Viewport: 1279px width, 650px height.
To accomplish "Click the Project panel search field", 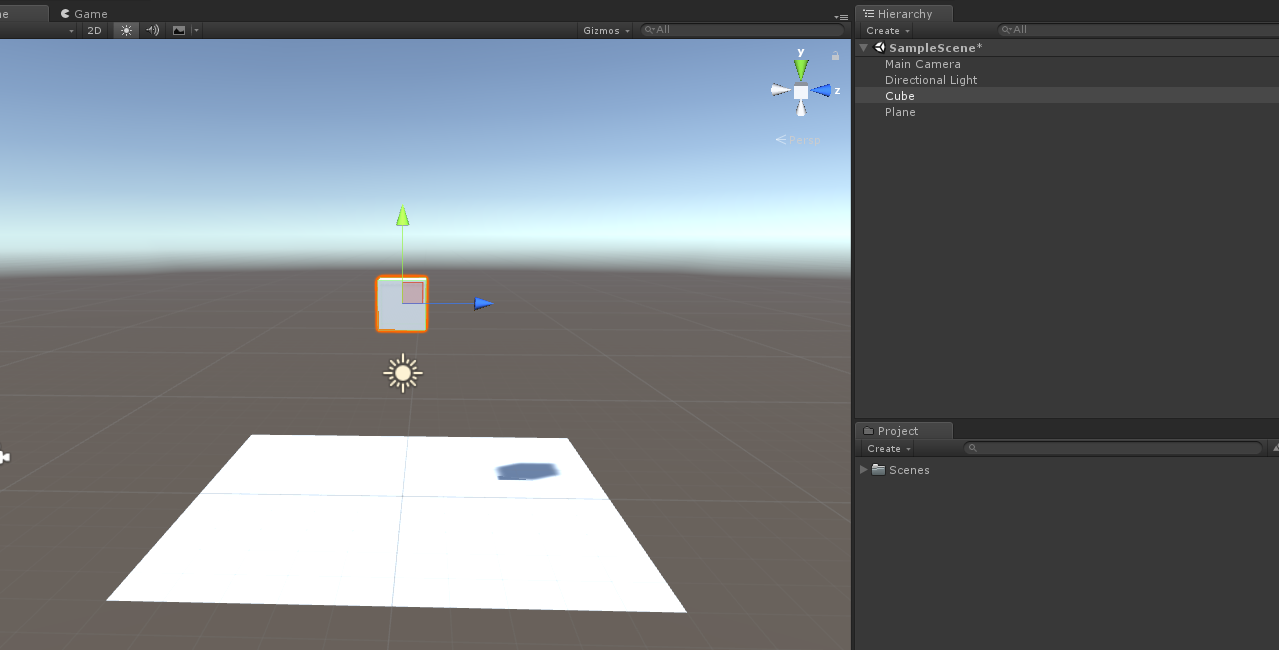I will pyautogui.click(x=1113, y=449).
